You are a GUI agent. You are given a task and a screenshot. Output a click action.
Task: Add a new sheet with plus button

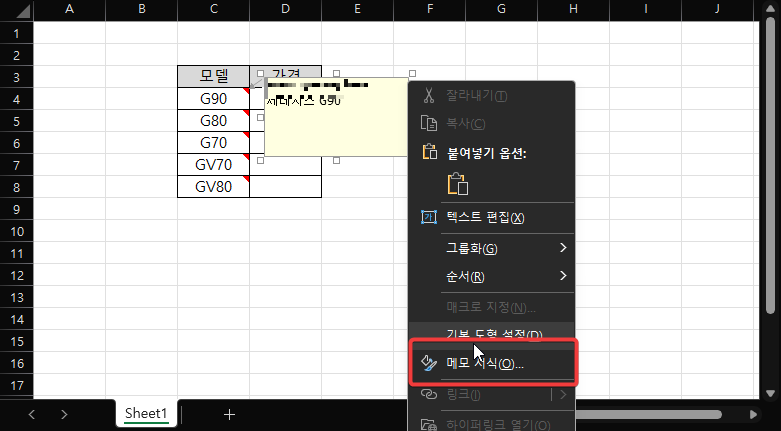229,414
